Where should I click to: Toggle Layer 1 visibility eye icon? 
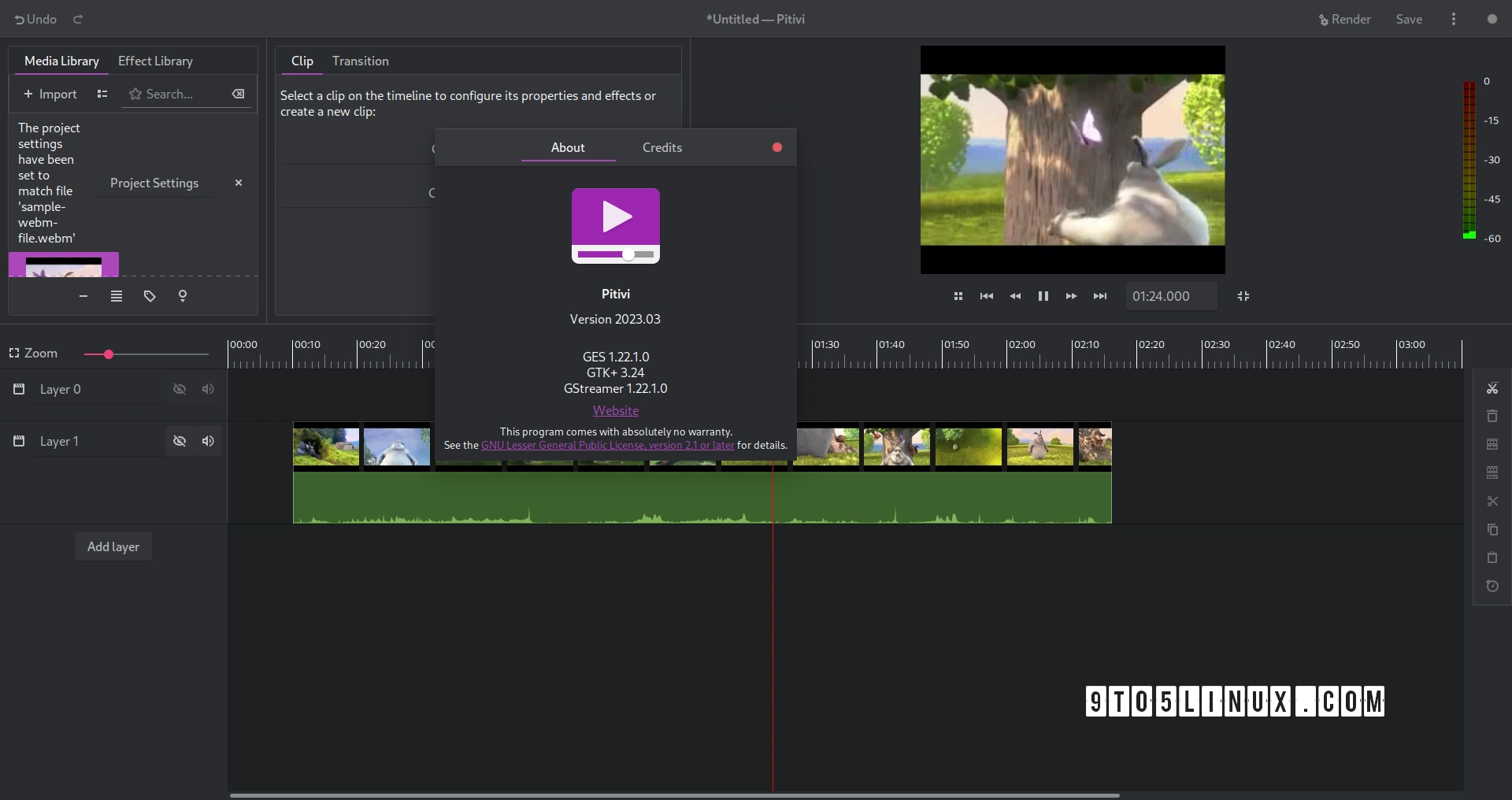pos(180,441)
